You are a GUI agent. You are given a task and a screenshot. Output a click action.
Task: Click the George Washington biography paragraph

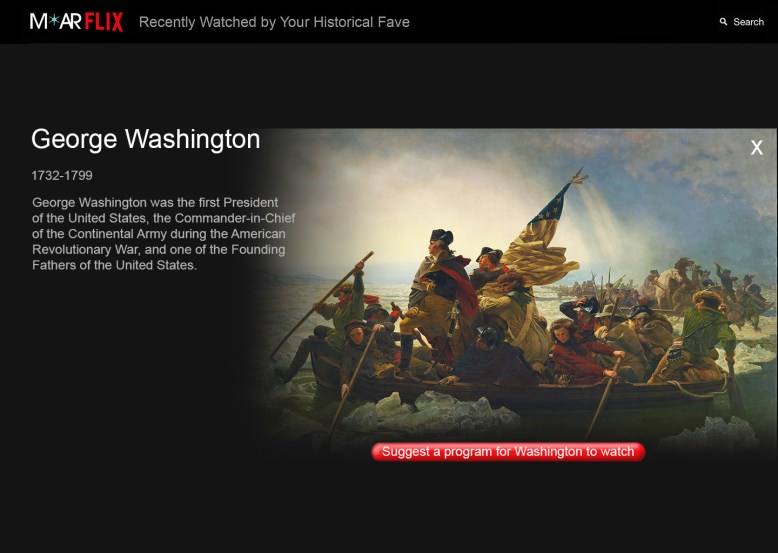[163, 234]
